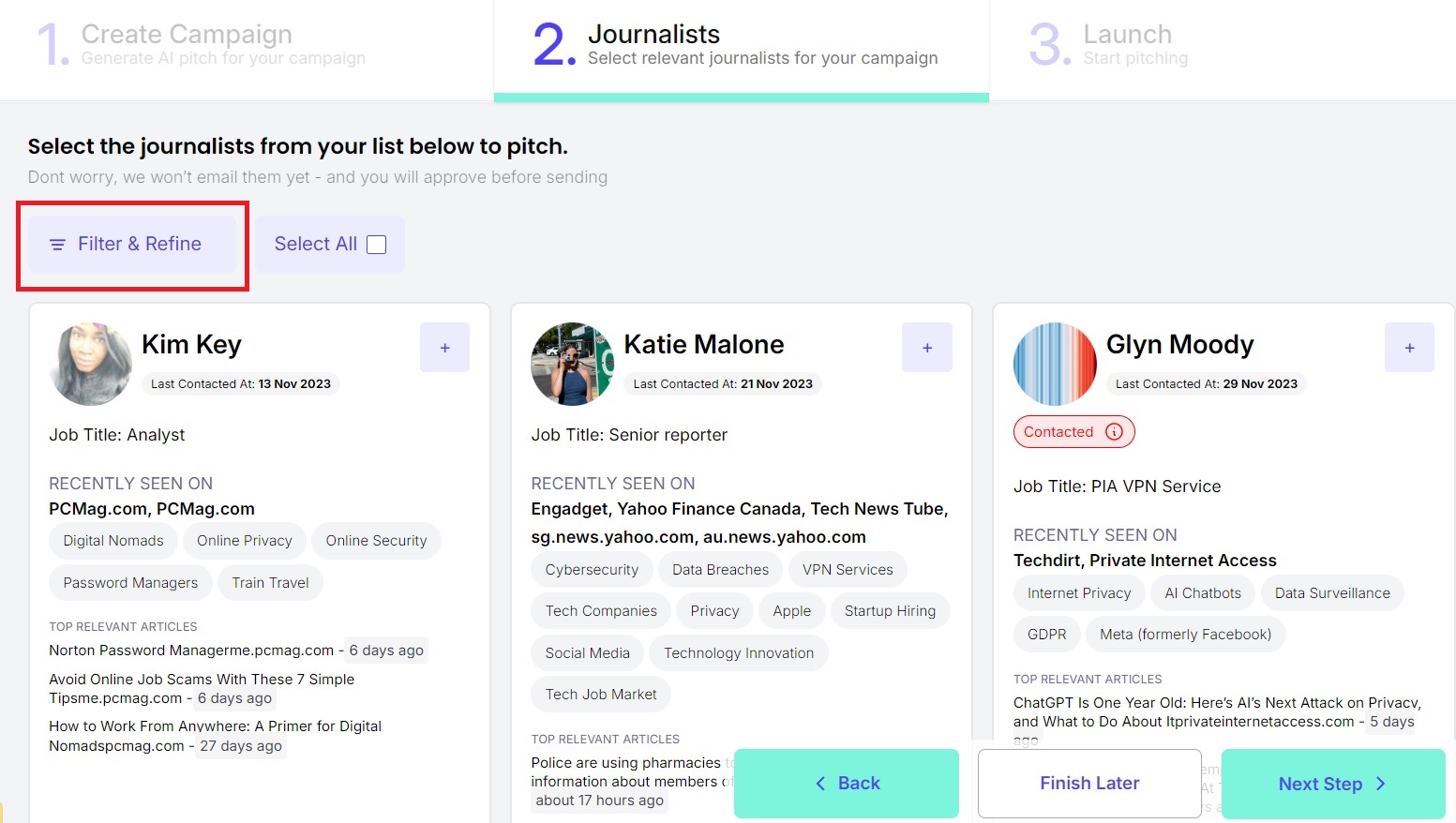Open the Filter & Refine panel
Viewport: 1456px width, 823px height.
tap(132, 244)
